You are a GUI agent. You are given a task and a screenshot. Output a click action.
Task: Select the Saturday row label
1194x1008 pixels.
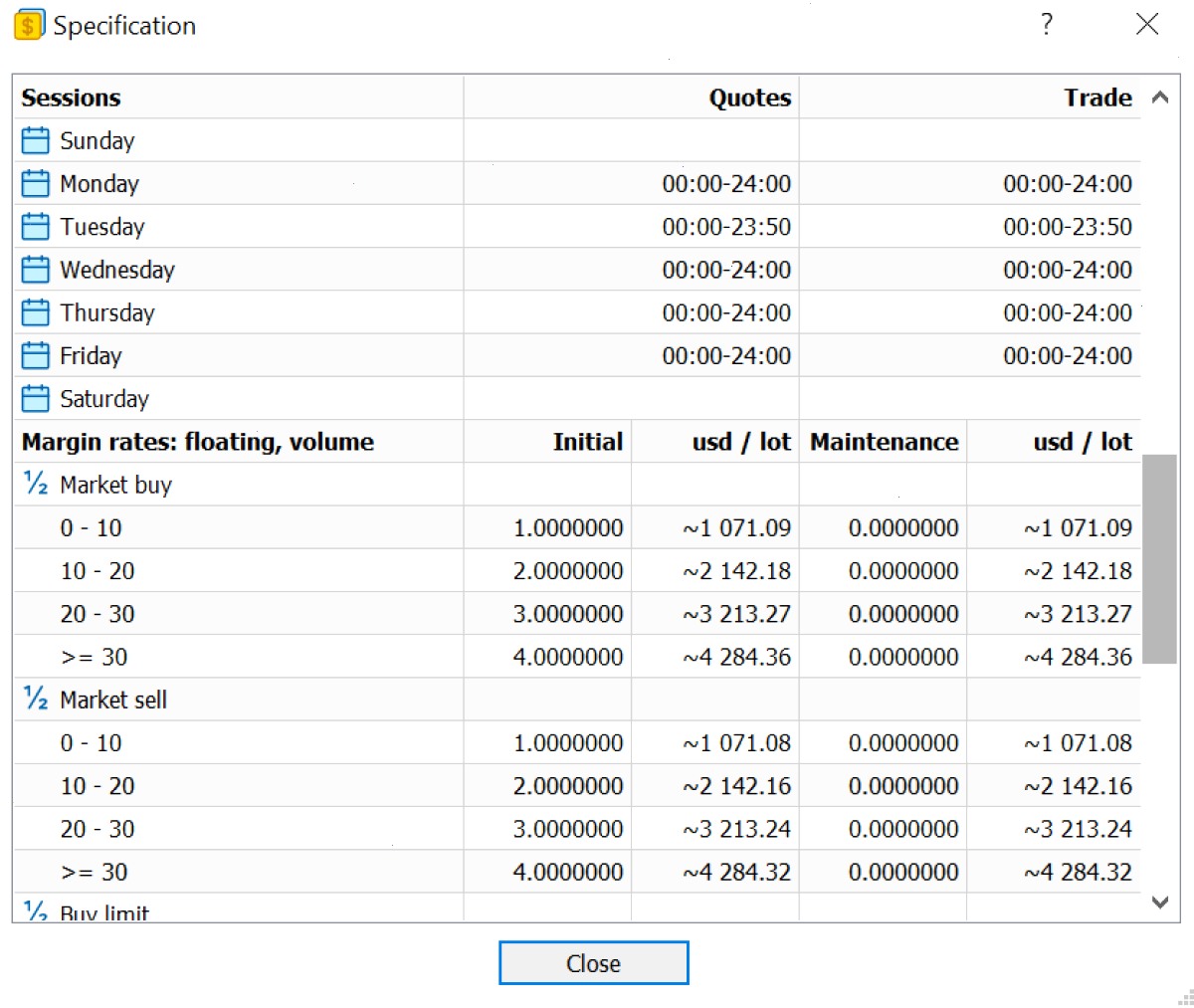pyautogui.click(x=104, y=399)
